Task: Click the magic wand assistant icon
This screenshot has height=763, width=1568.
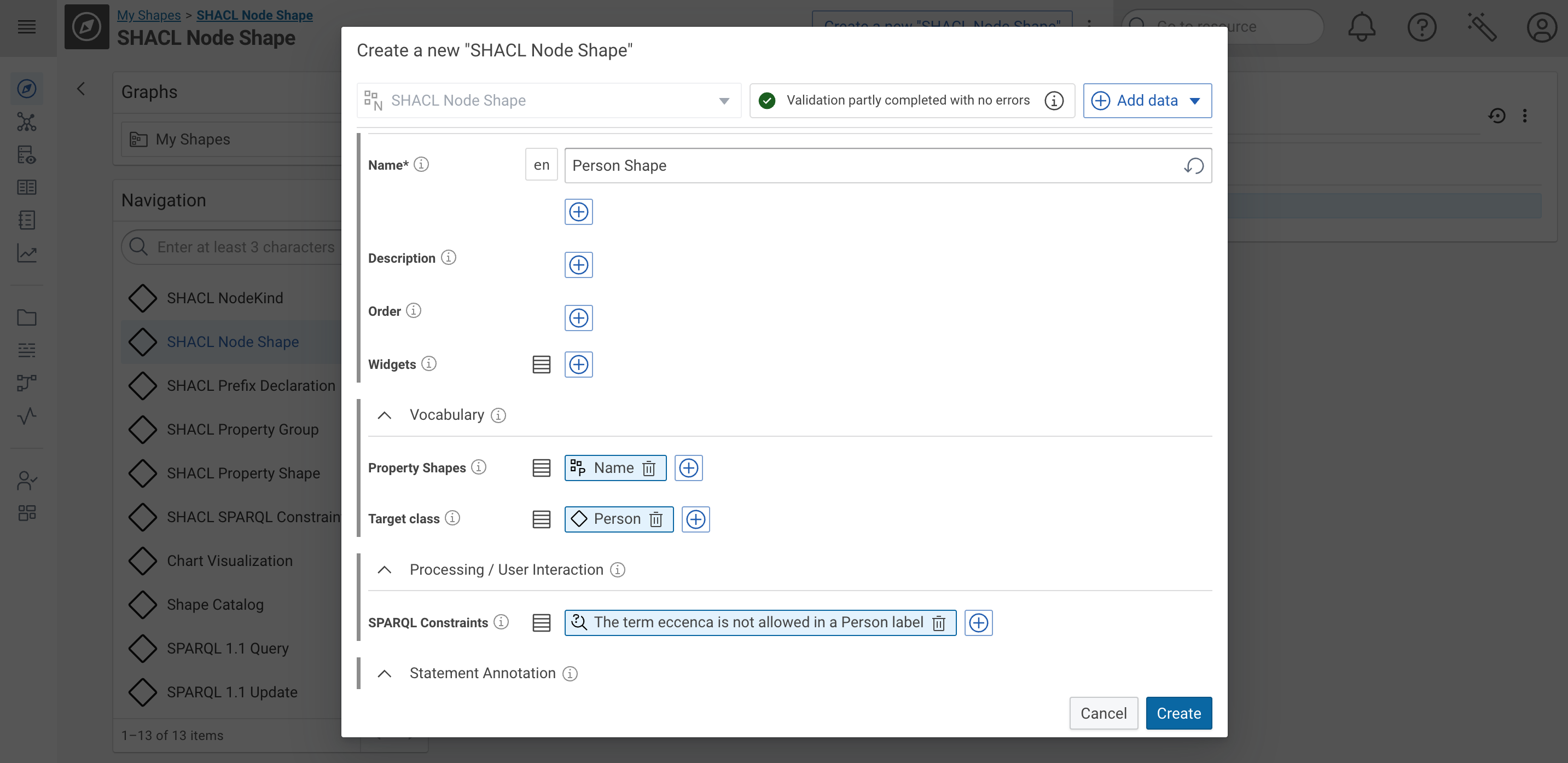Action: pos(1482,27)
